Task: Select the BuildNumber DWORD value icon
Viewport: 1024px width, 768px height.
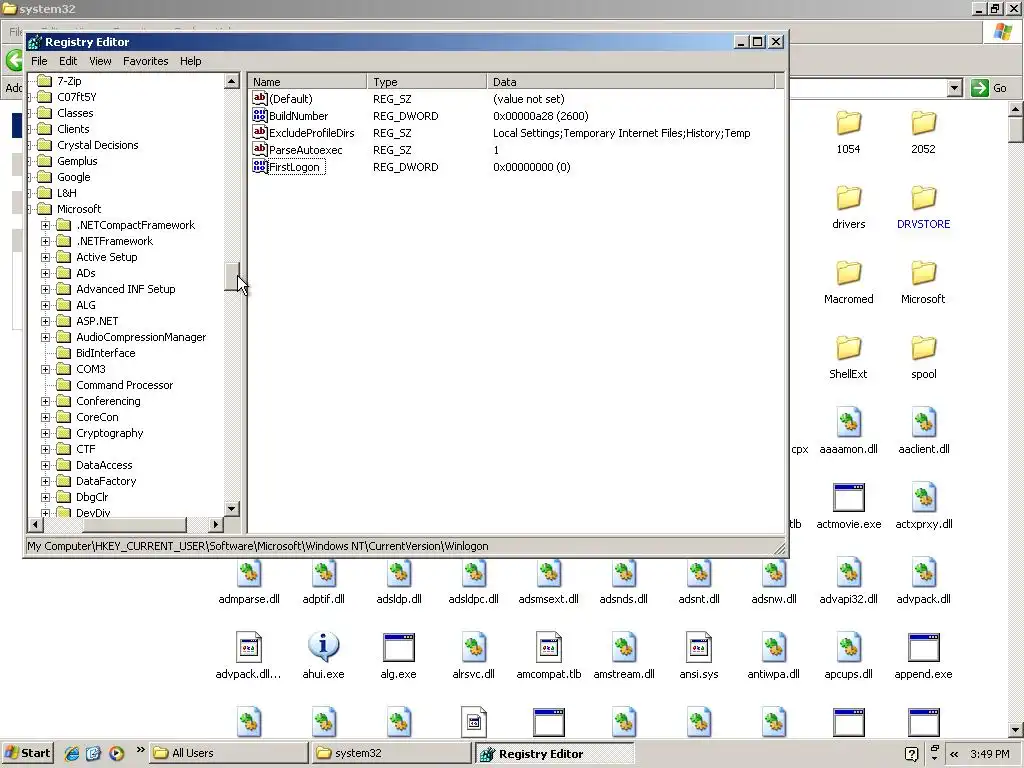Action: [x=260, y=116]
